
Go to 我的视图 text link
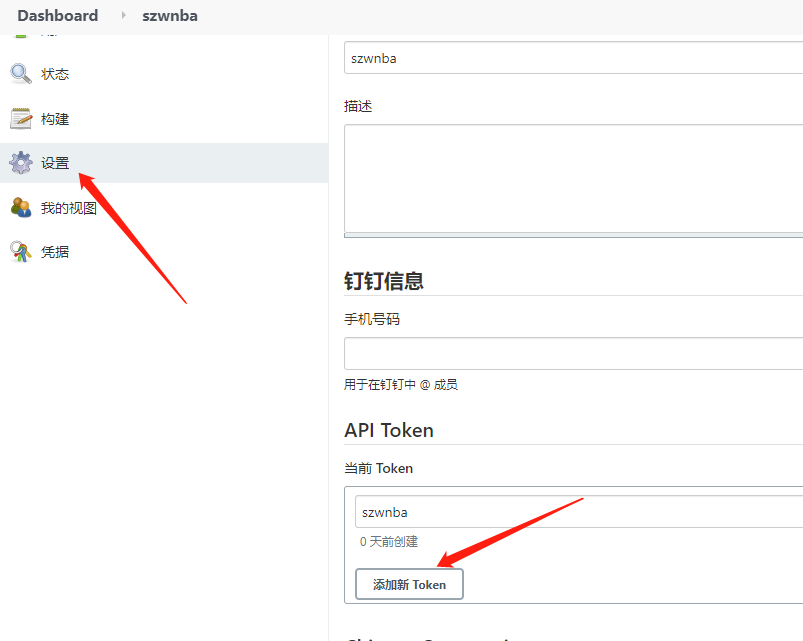click(68, 208)
